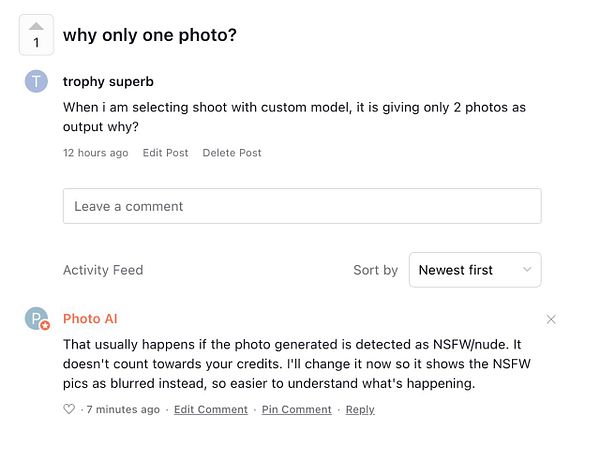Click the Photo AI avatar icon
The image size is (600, 458).
coord(37,319)
